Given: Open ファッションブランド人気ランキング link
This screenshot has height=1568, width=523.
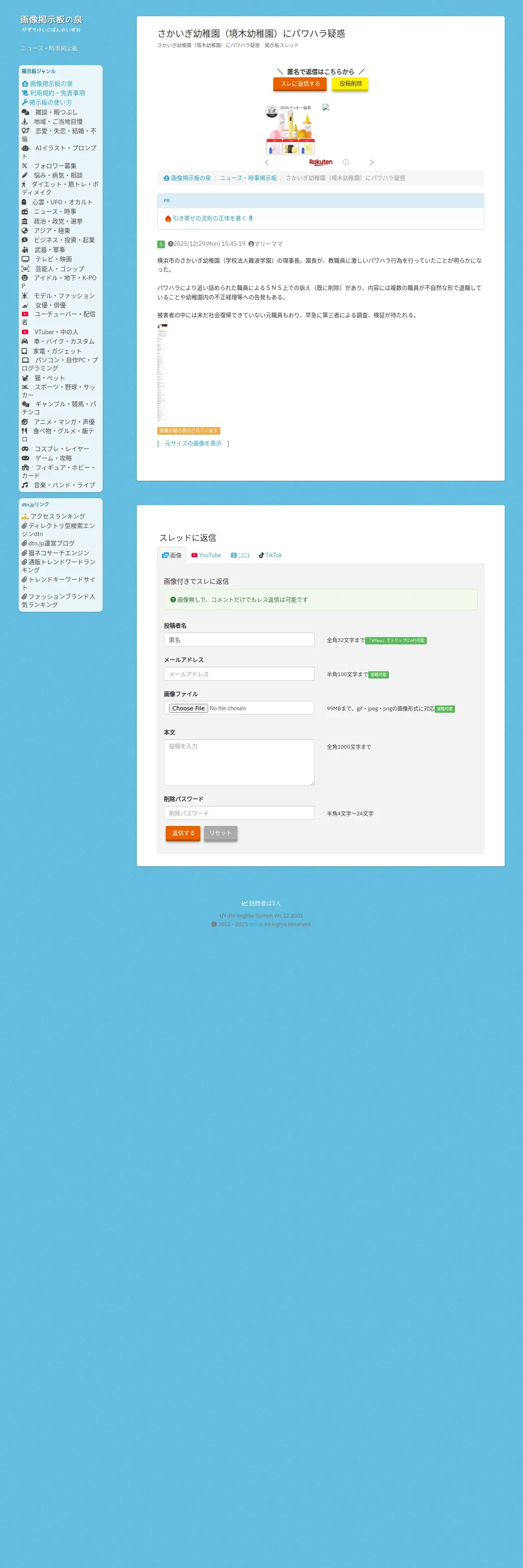Looking at the screenshot, I should coord(58,601).
